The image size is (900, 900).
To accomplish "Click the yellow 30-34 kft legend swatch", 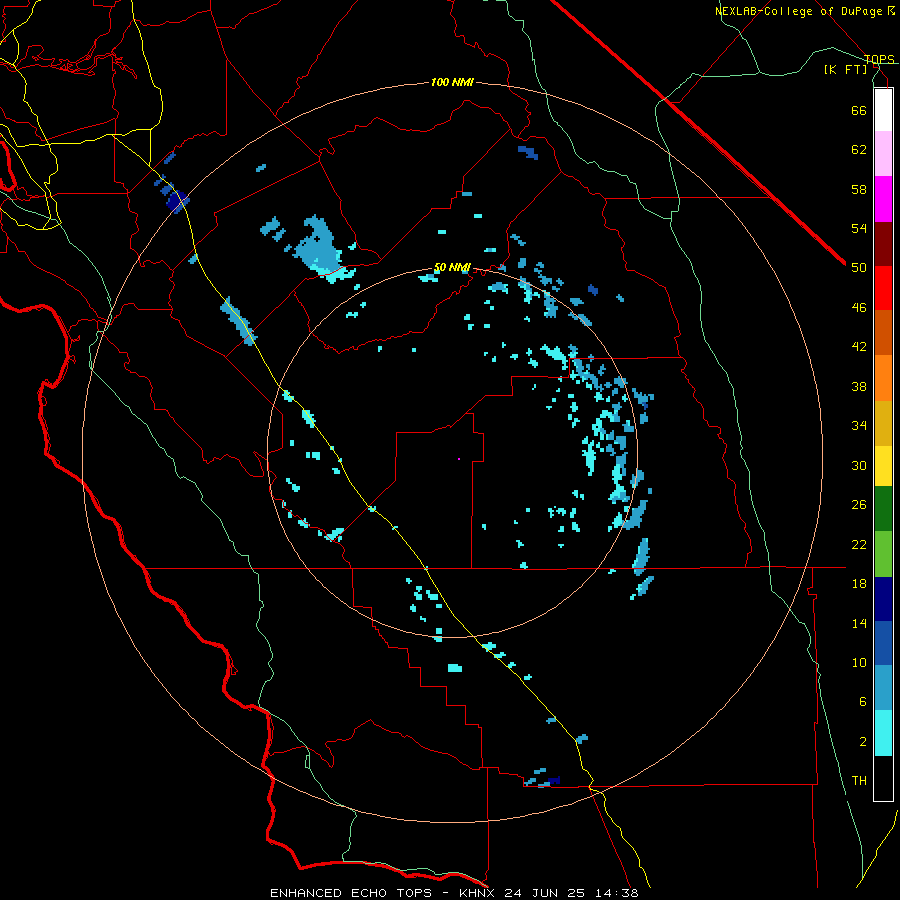I will (x=883, y=466).
